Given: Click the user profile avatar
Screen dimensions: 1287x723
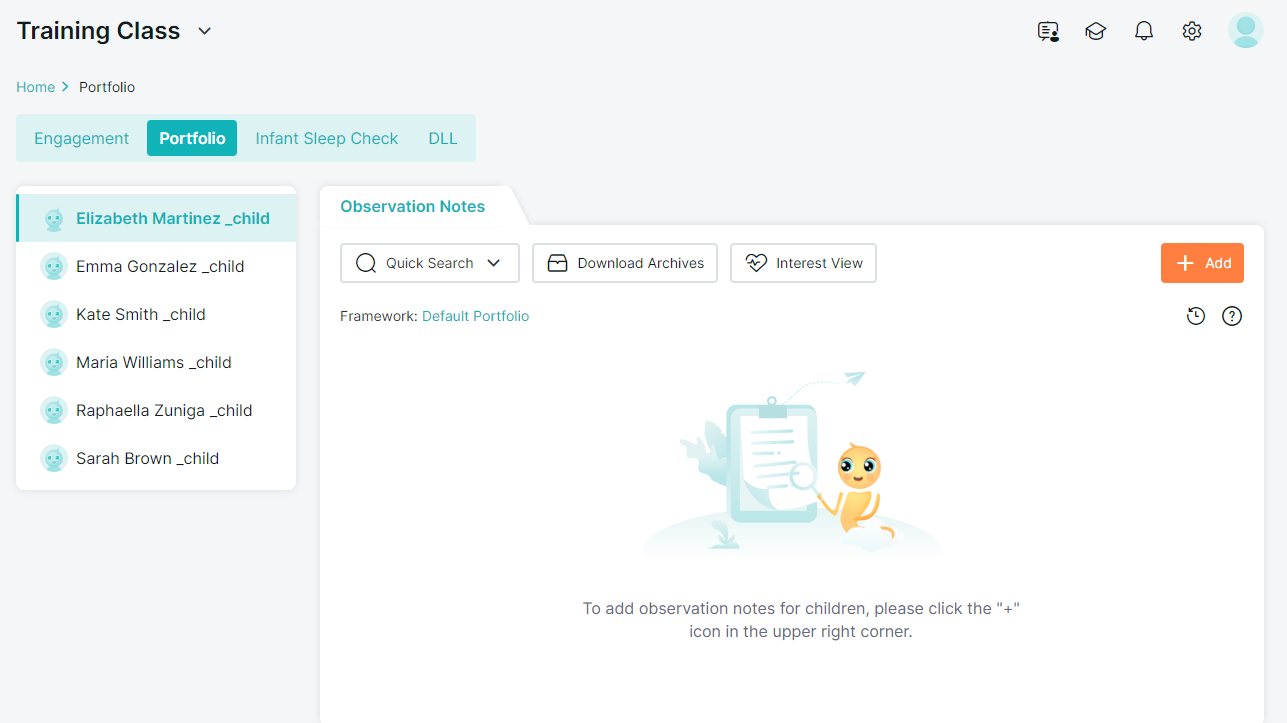Looking at the screenshot, I should [x=1245, y=30].
